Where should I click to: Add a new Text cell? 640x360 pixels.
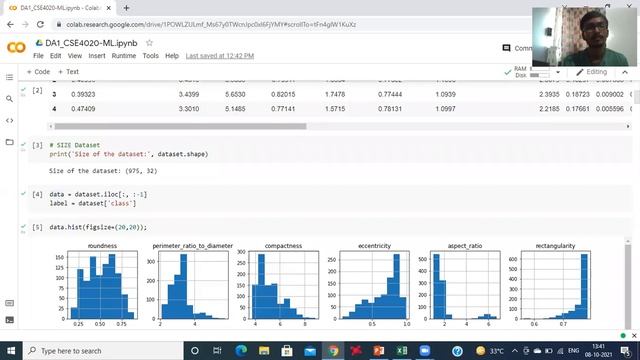[x=68, y=72]
